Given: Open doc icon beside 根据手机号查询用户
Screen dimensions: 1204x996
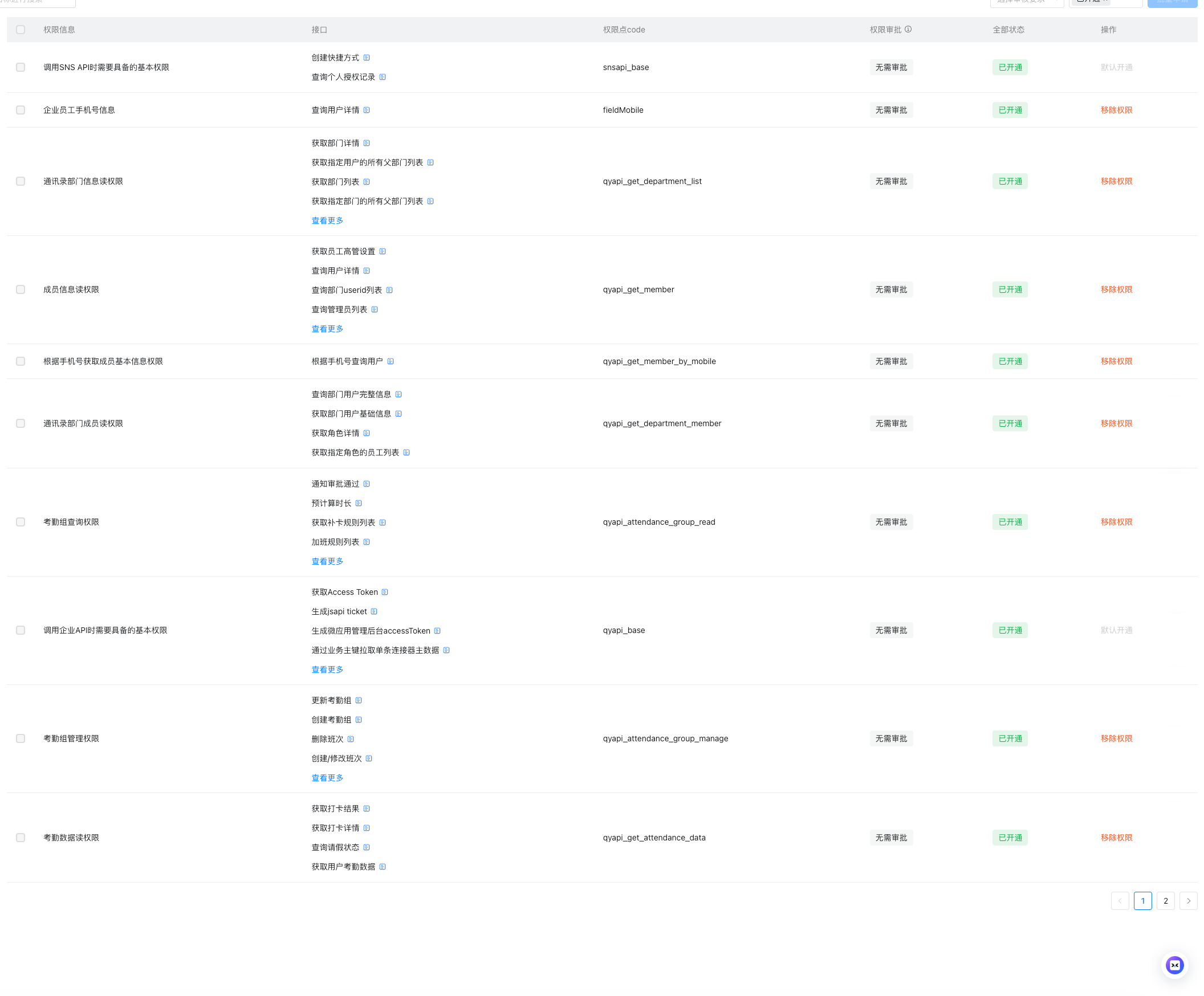Looking at the screenshot, I should tap(391, 362).
